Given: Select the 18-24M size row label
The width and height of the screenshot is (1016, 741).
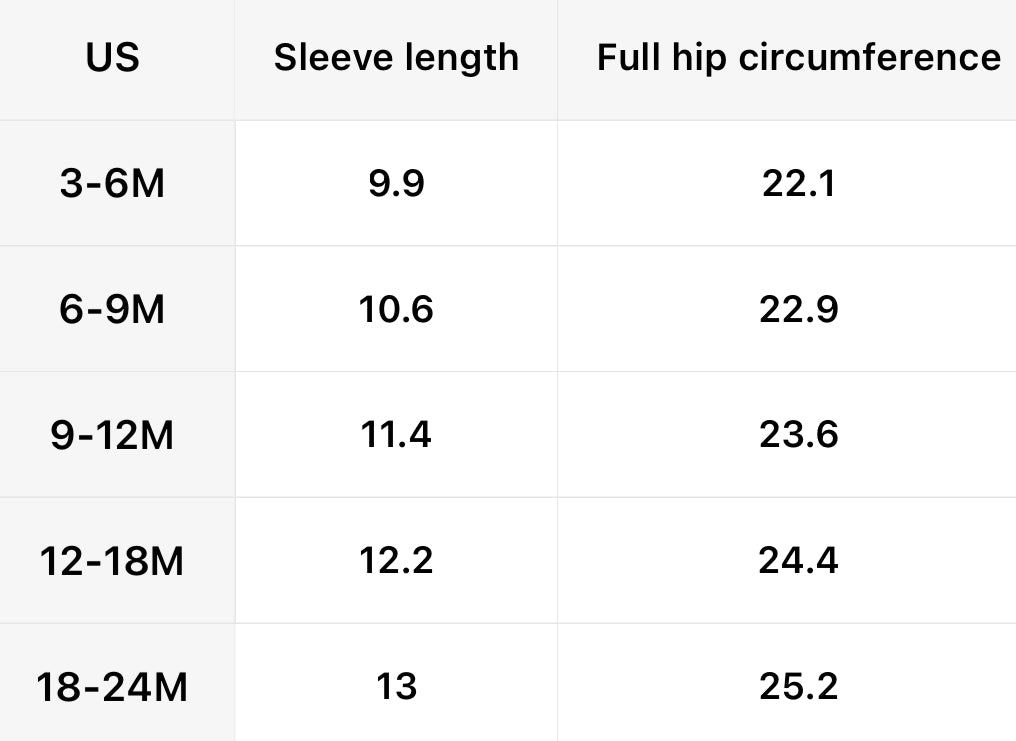Looking at the screenshot, I should [112, 687].
